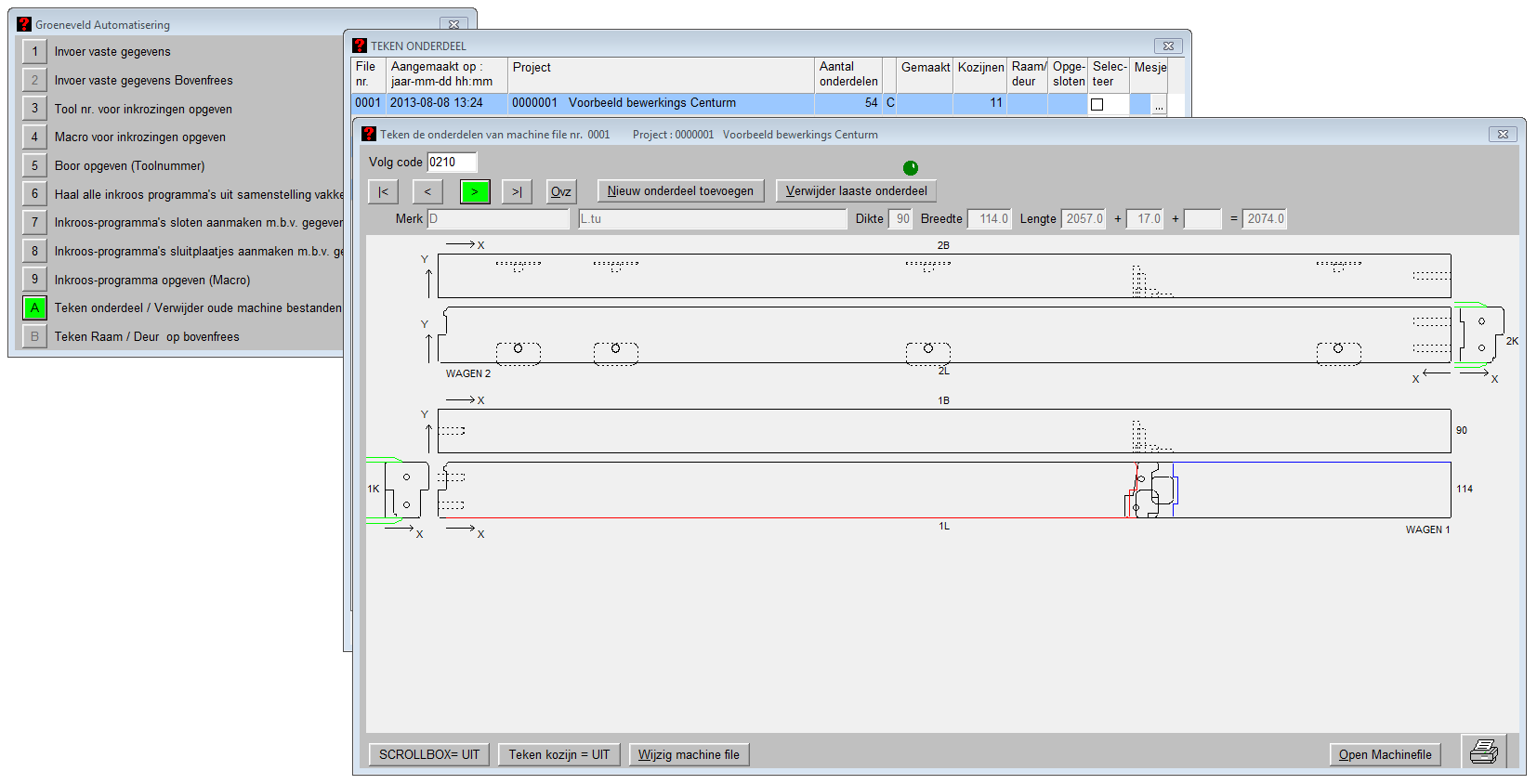Click the Open Machinefile button
Viewport: 1537px width, 784px height.
pos(1385,754)
